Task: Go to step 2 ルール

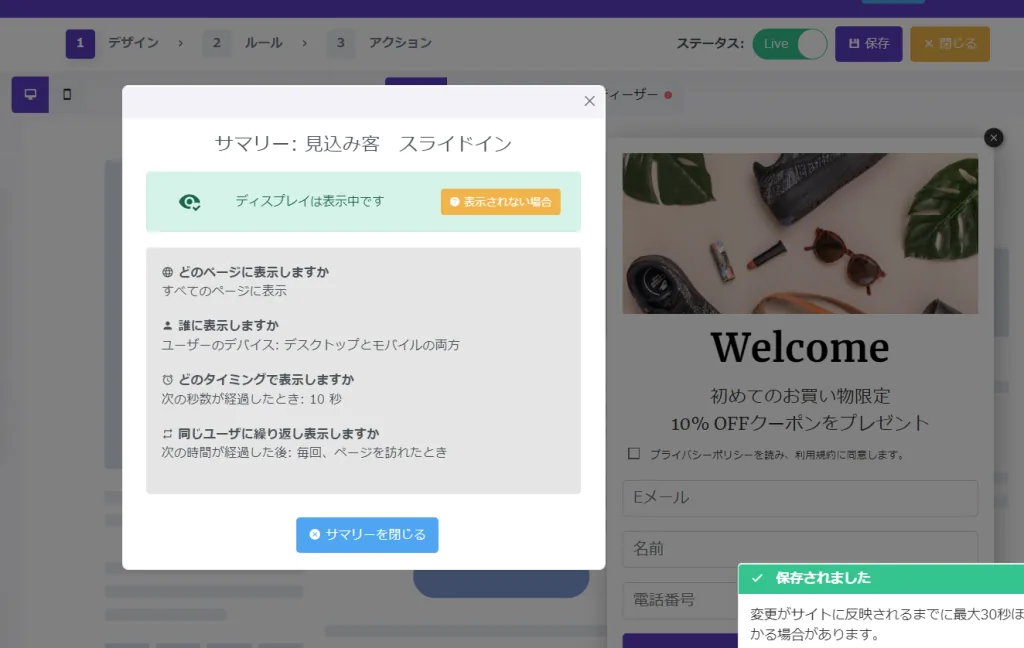Action: tap(242, 43)
